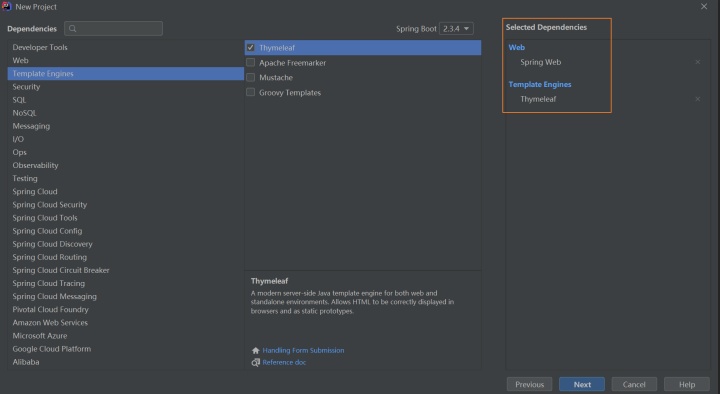Choose Spring Cloud Circuit Breaker category
This screenshot has width=720, height=394.
click(126, 270)
